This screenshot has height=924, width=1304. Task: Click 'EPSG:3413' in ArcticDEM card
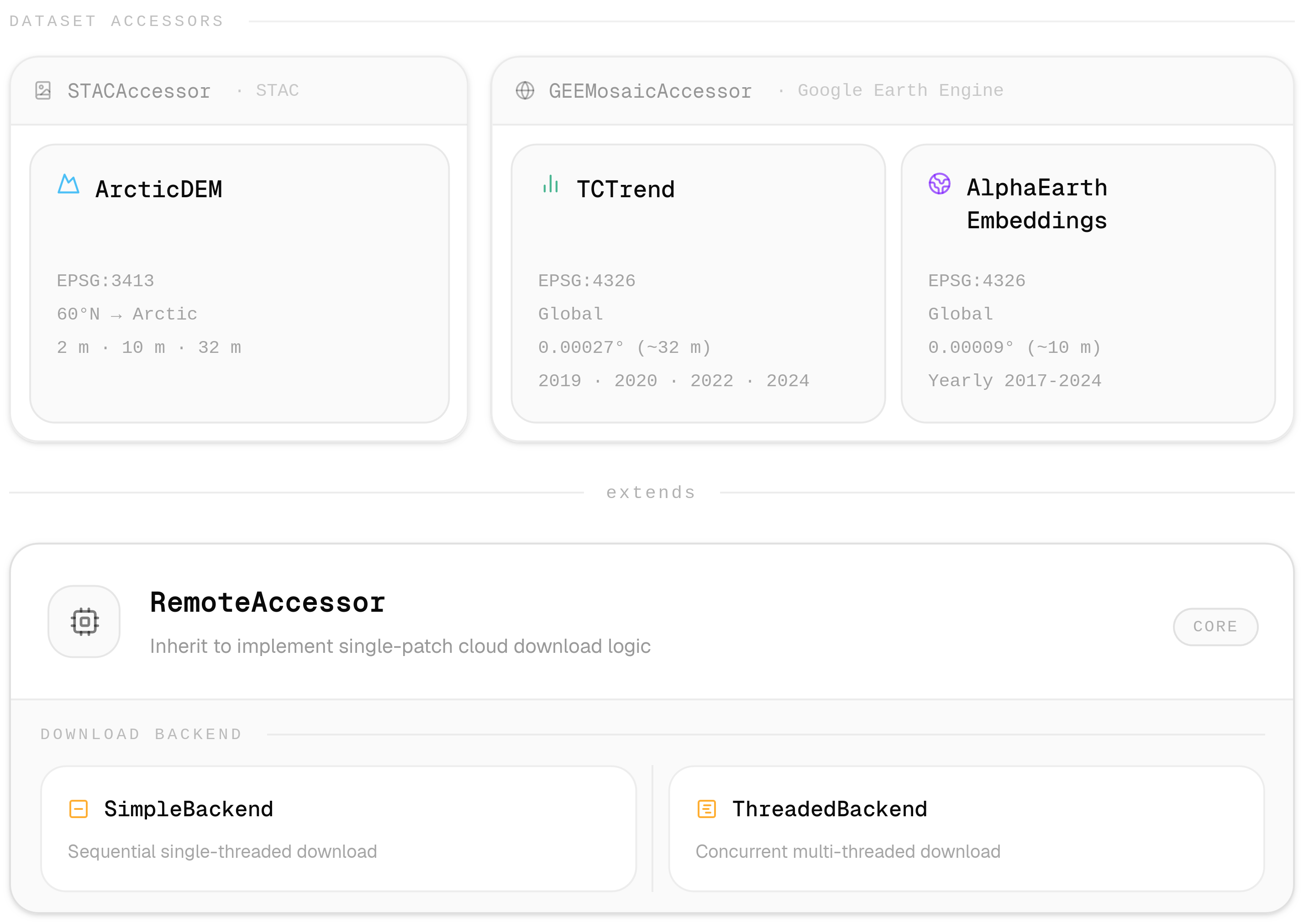(106, 281)
